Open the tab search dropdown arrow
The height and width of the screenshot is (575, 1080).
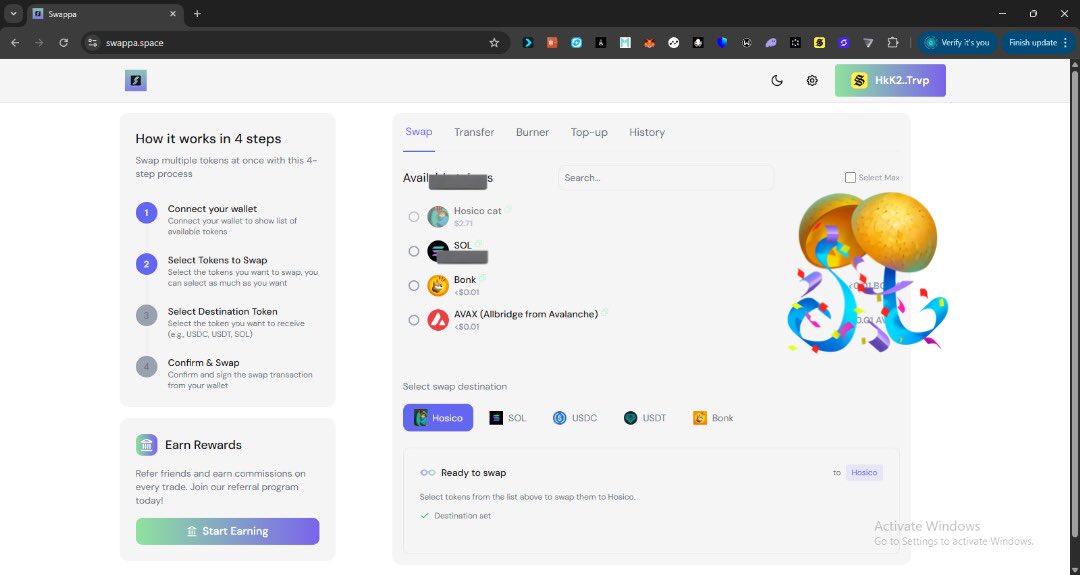tap(13, 14)
